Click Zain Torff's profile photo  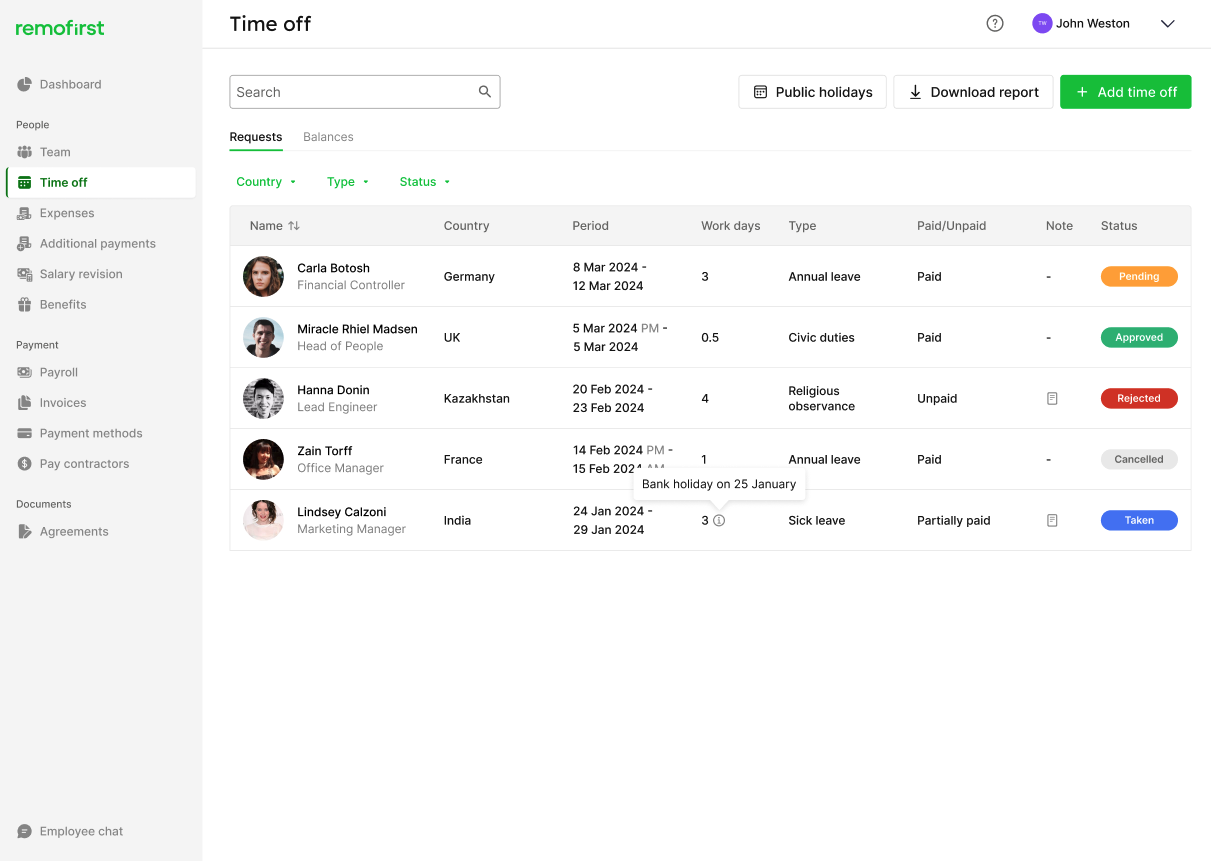click(x=263, y=459)
